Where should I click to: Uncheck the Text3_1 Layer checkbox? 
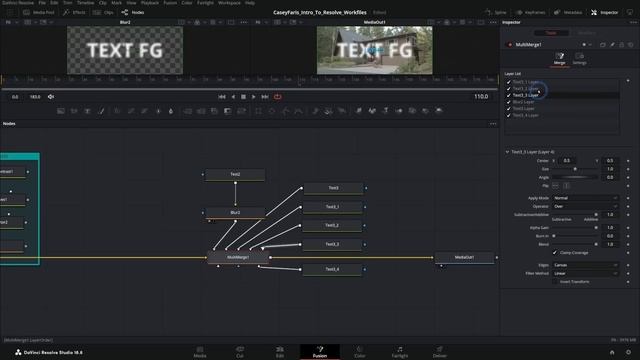[x=509, y=82]
